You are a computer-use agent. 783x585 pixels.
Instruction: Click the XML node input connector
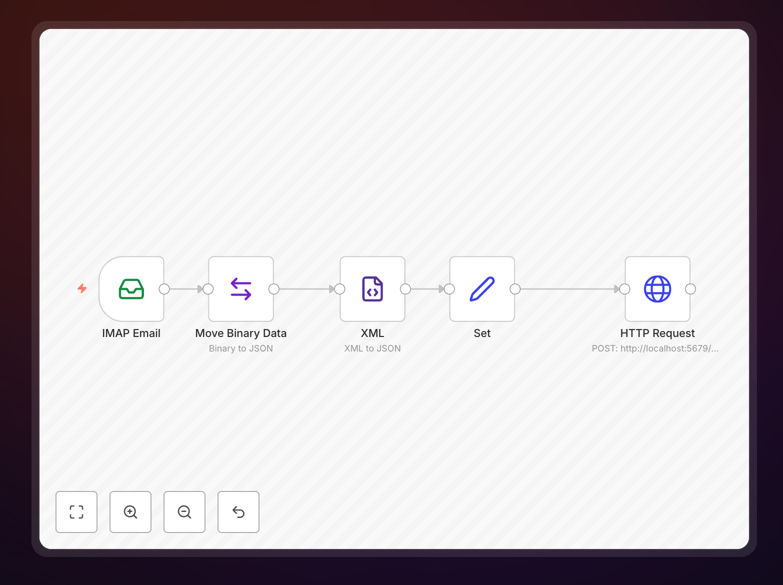pyautogui.click(x=340, y=289)
